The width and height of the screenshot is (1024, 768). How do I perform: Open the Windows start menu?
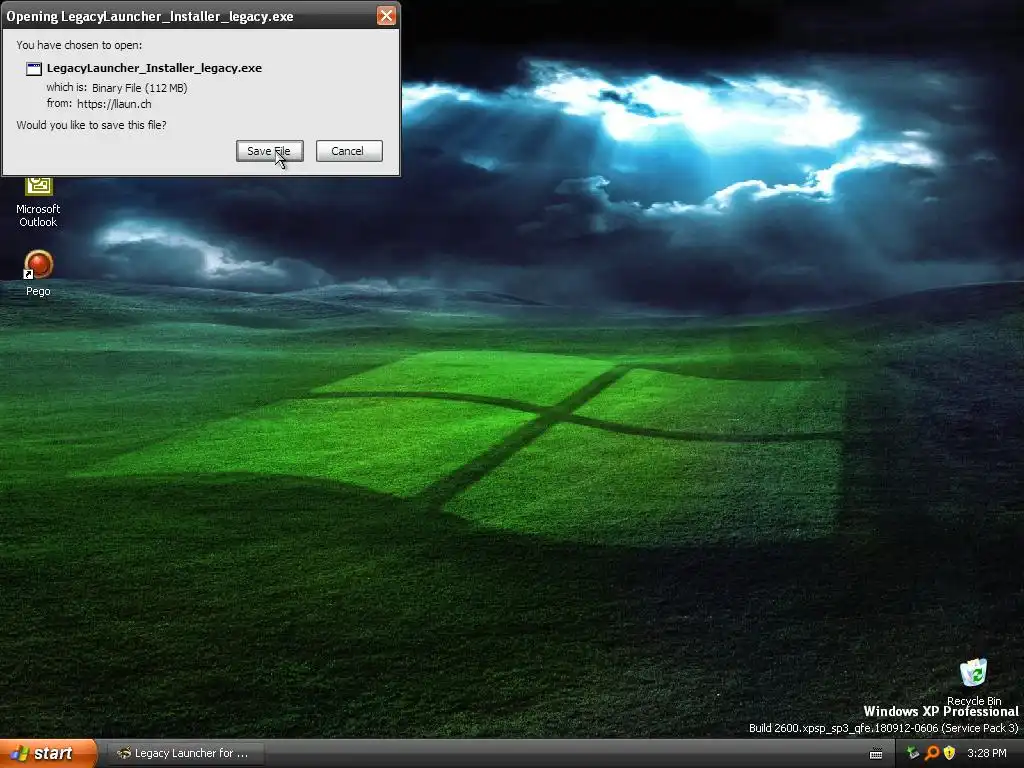click(x=48, y=753)
